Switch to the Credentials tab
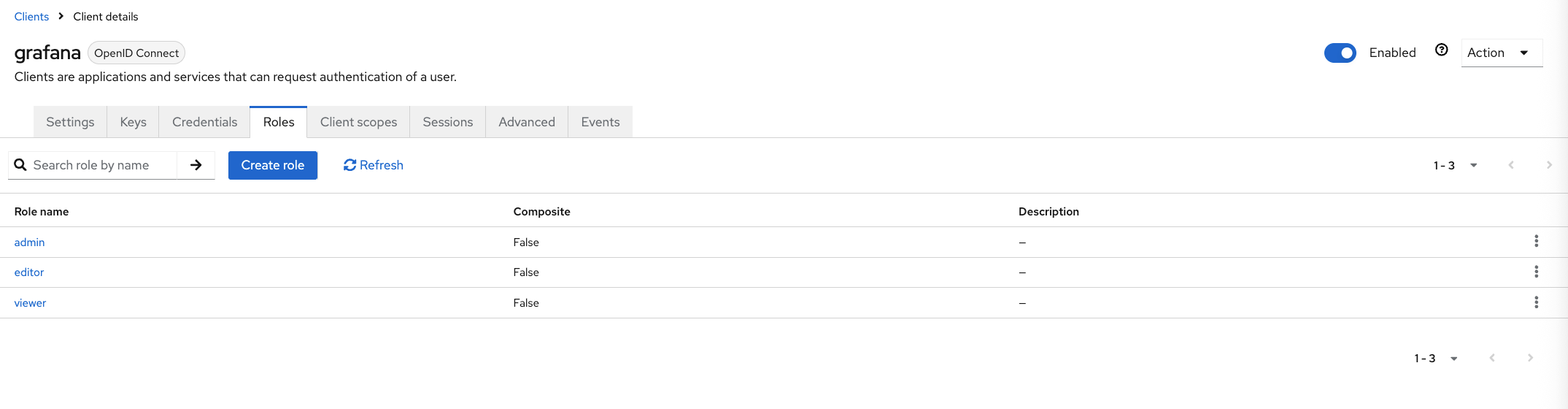Image resolution: width=1568 pixels, height=409 pixels. pos(204,122)
